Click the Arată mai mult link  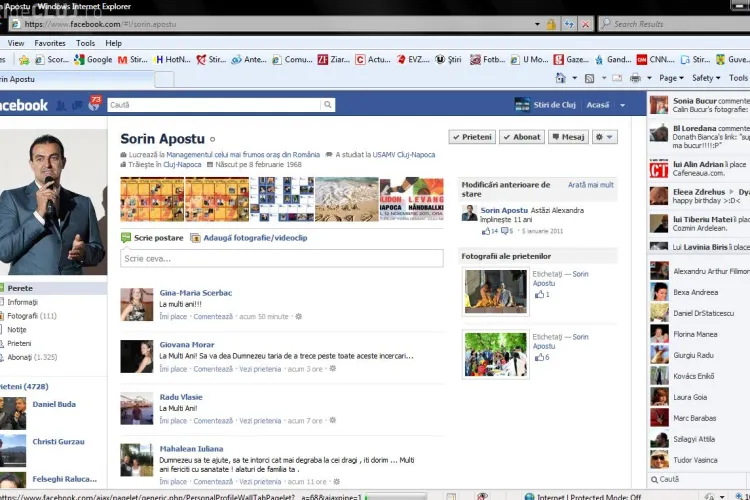[591, 185]
